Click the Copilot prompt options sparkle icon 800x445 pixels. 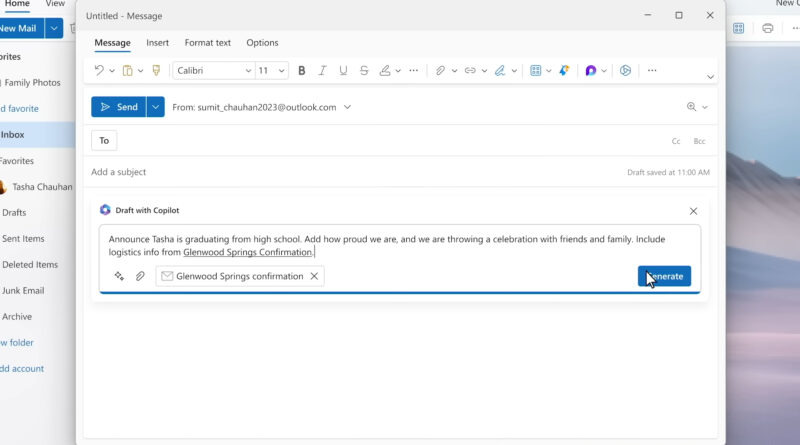coord(119,276)
